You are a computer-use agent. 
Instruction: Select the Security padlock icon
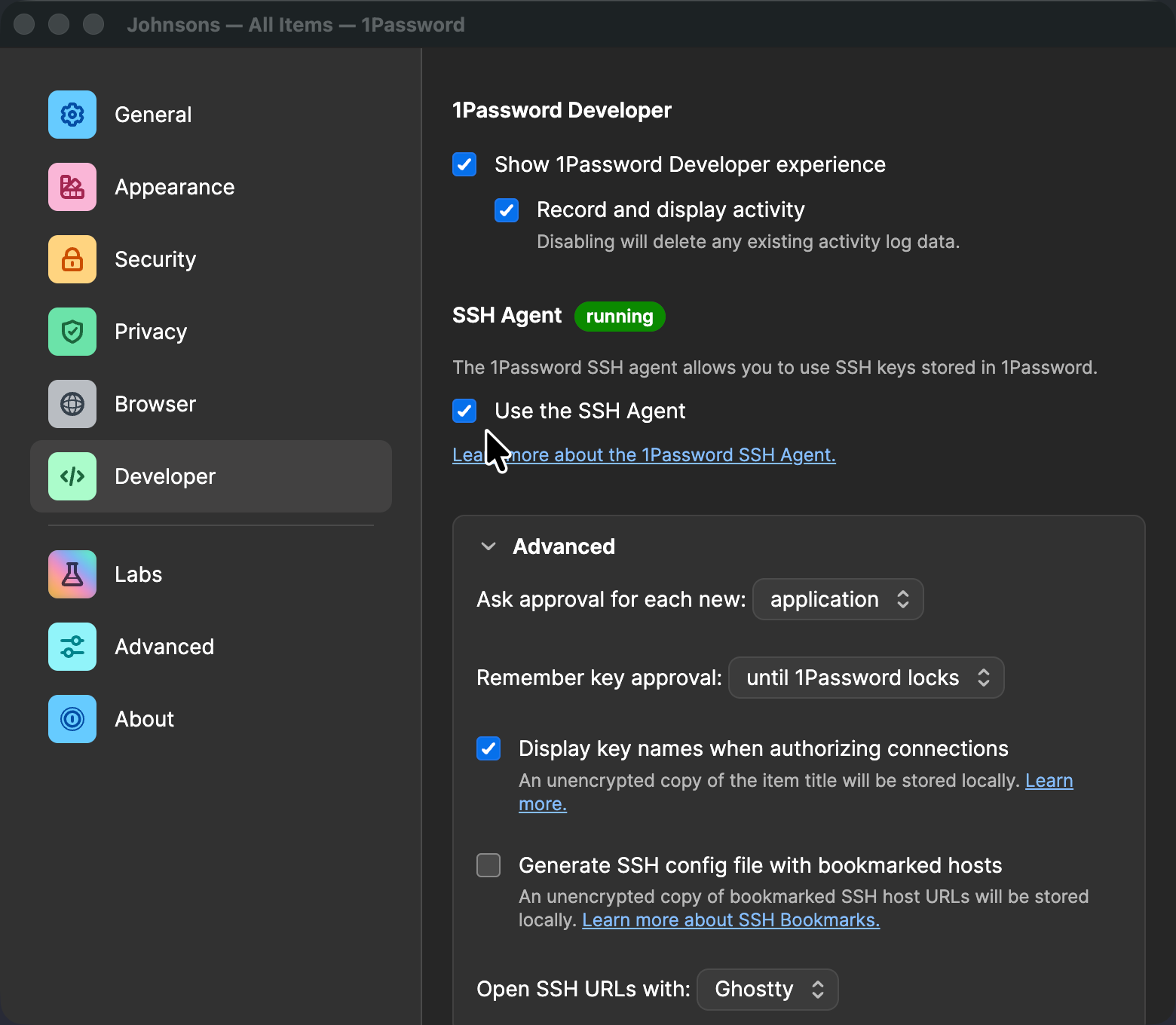(72, 259)
